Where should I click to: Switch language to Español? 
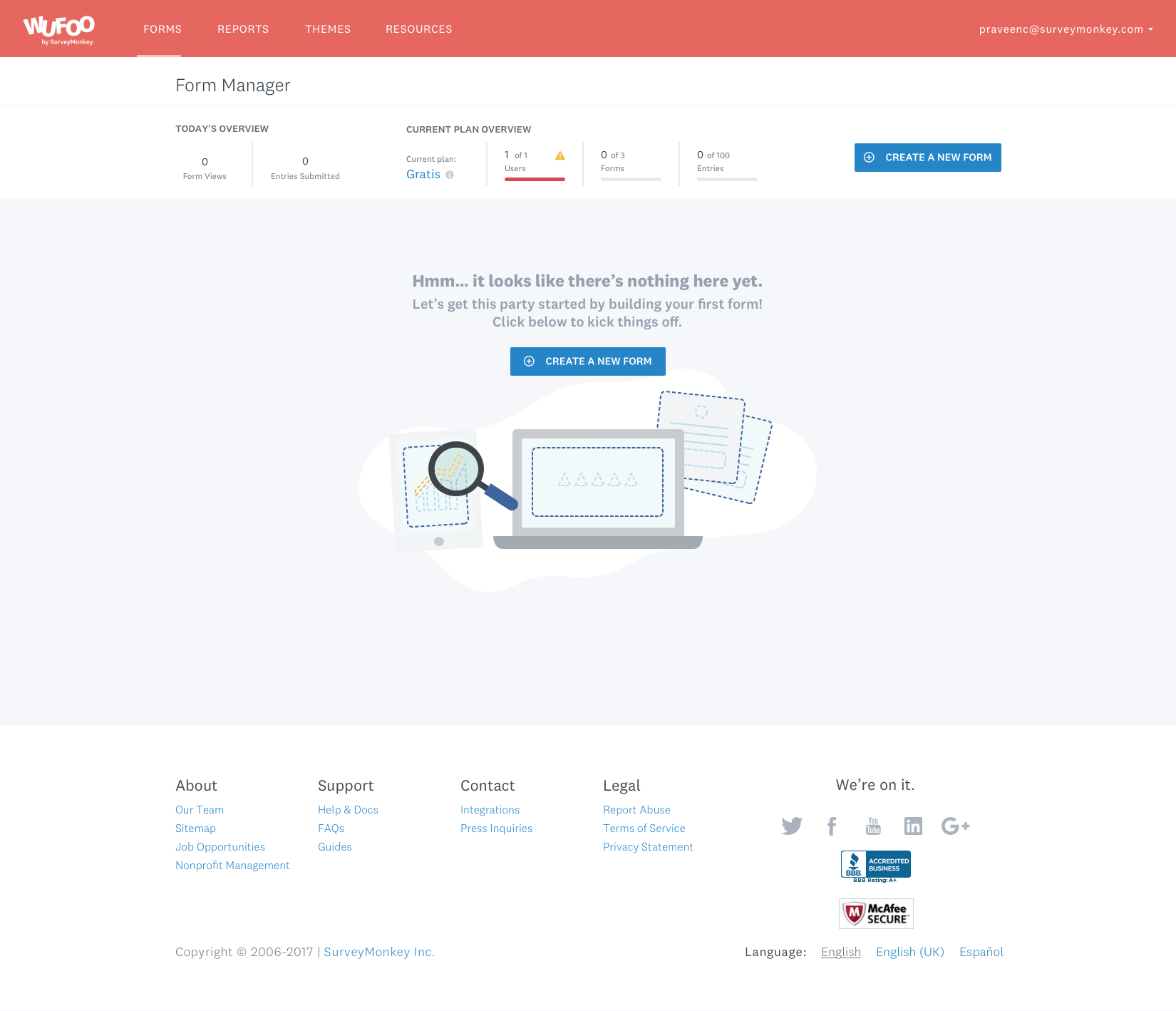pos(981,952)
